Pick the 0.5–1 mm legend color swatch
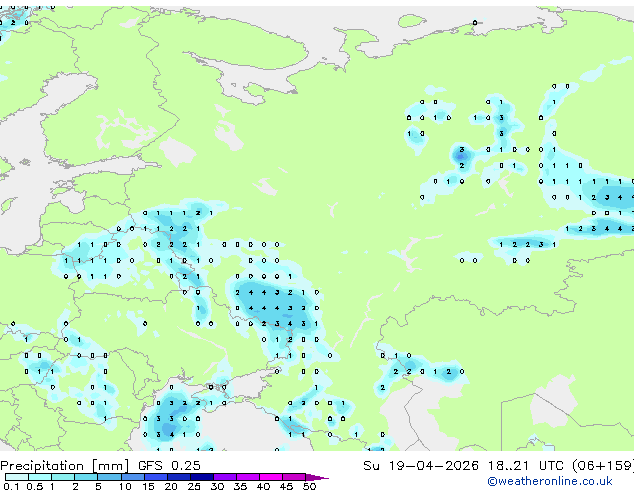Image resolution: width=634 pixels, height=490 pixels. [x=40, y=477]
